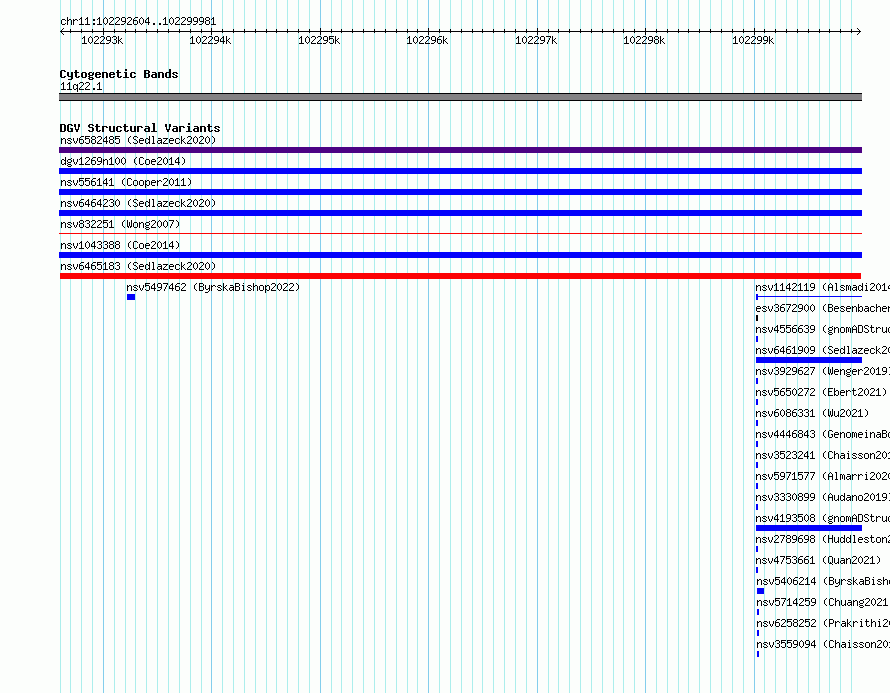Click the blue nsv556141 variant bar
Screen dimensions: 890x693
coord(460,192)
